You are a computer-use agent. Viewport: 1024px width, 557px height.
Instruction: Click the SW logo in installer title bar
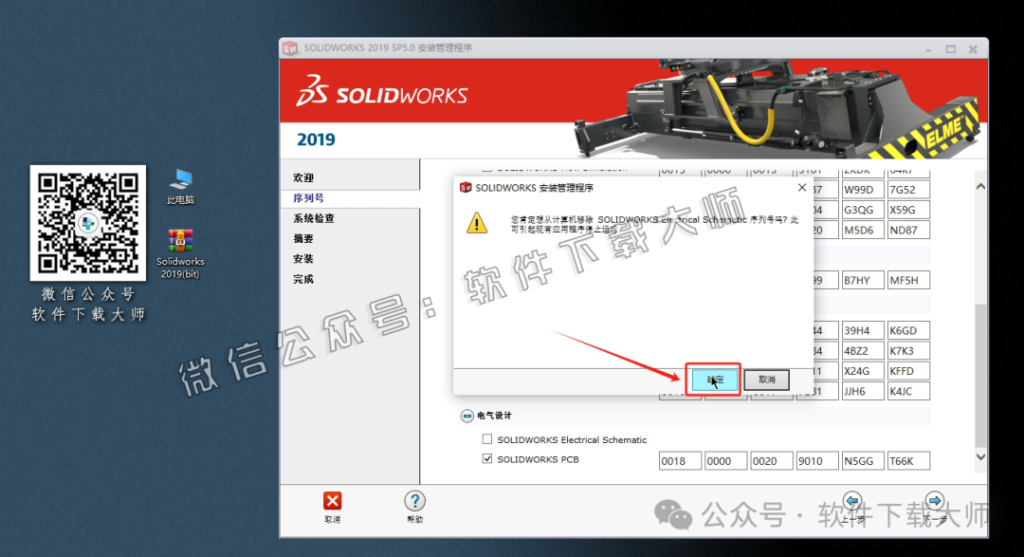(290, 48)
